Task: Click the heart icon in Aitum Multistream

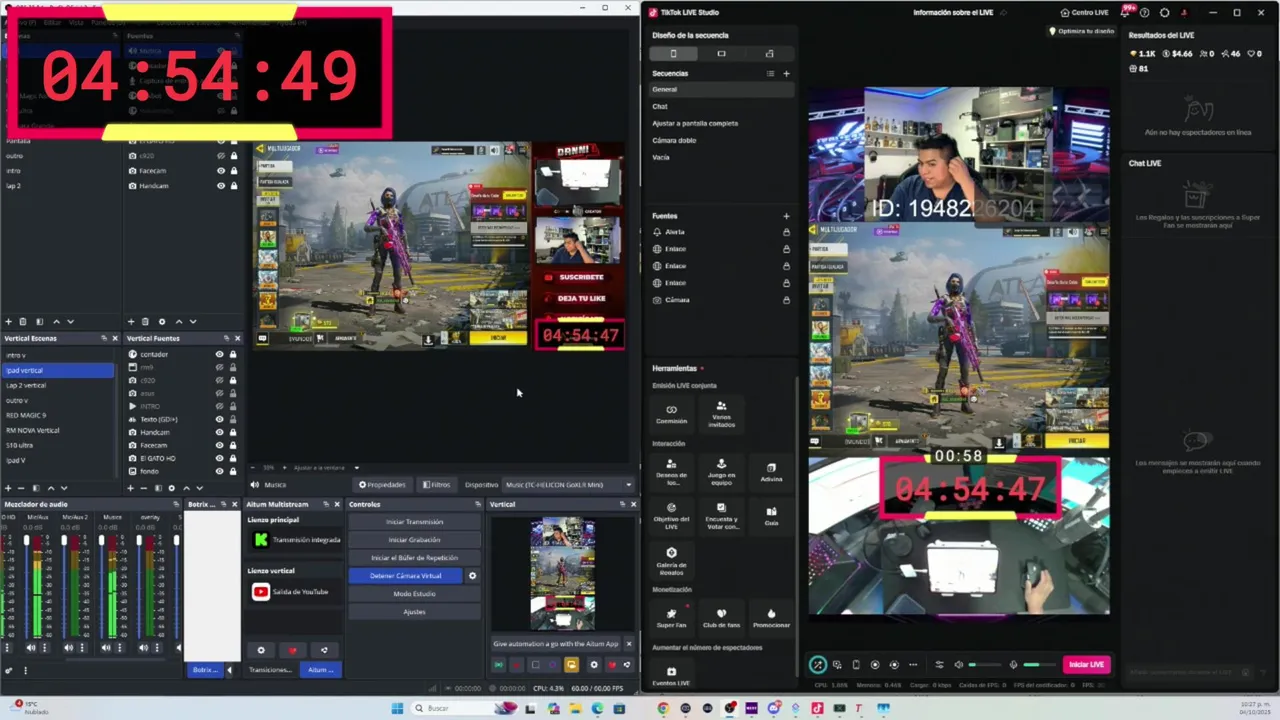Action: click(292, 650)
